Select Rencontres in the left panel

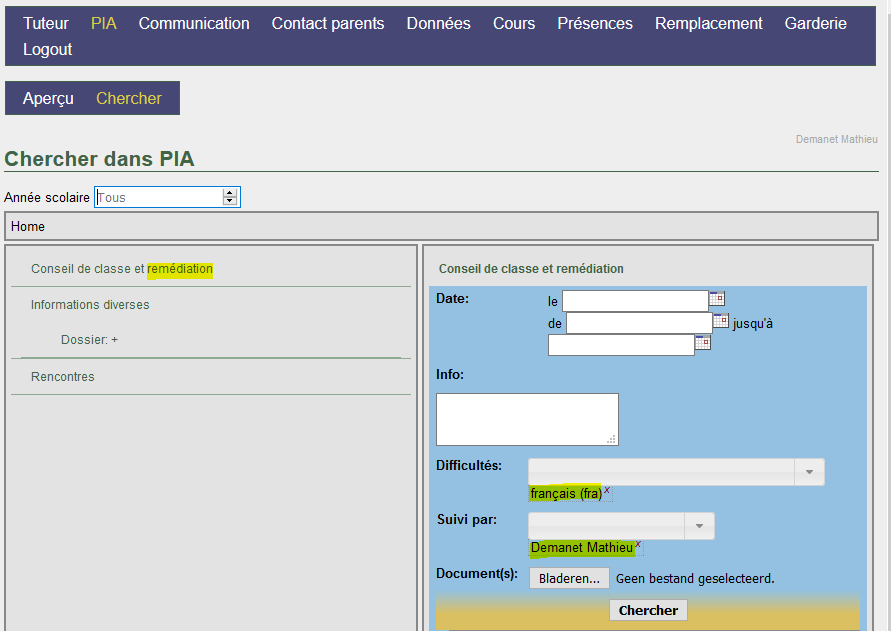pos(63,377)
